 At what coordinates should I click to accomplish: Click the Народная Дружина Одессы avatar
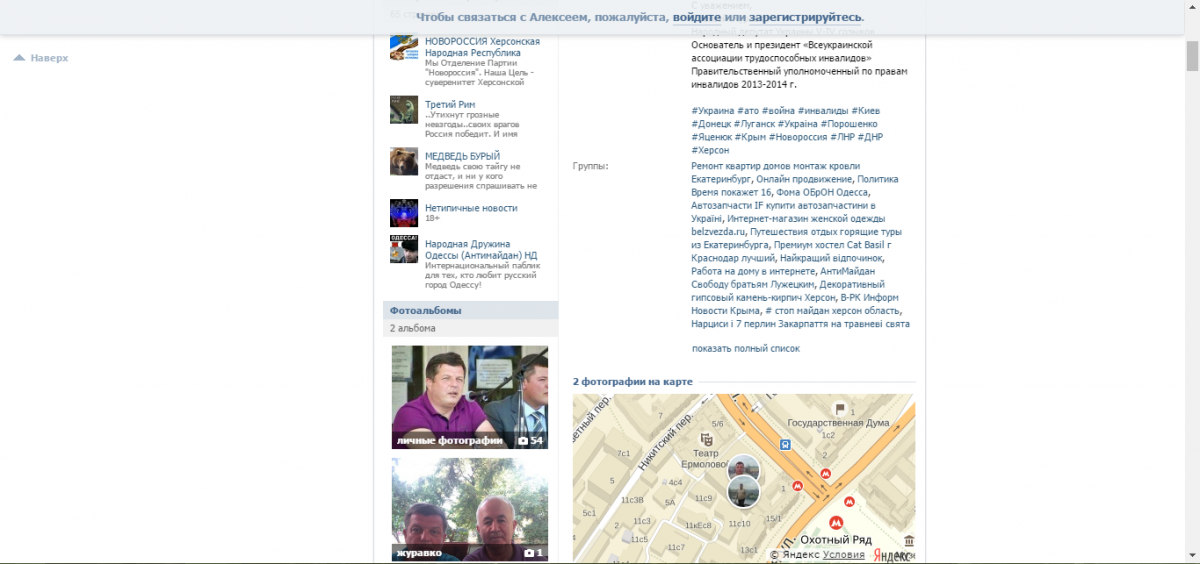(x=404, y=250)
